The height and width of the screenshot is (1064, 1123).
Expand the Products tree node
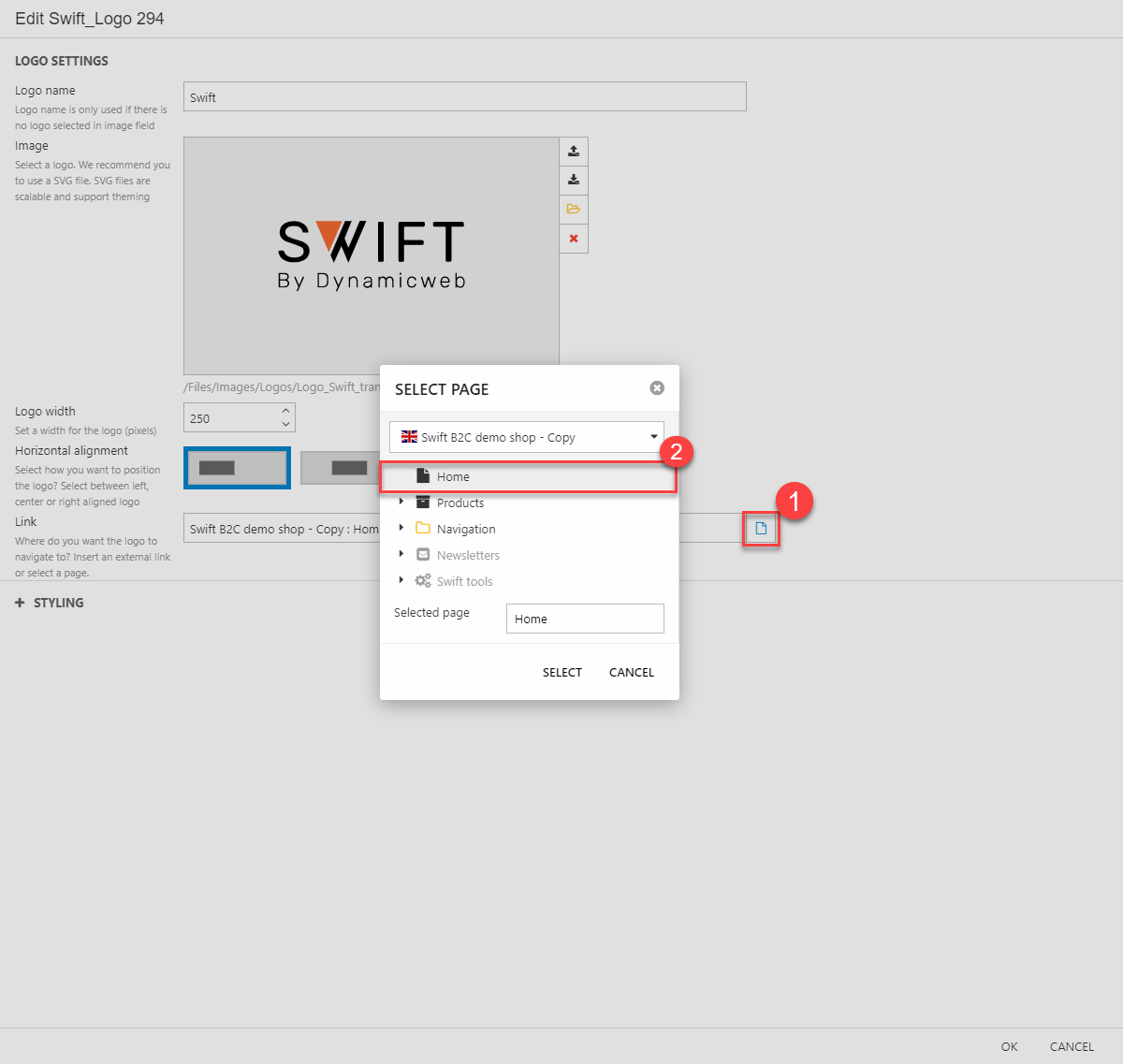click(x=401, y=503)
